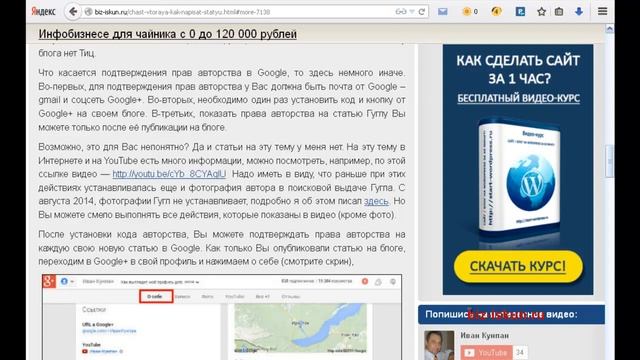This screenshot has width=640, height=360.
Task: Open the mail envelope icon in toolbar
Action: 442,11
